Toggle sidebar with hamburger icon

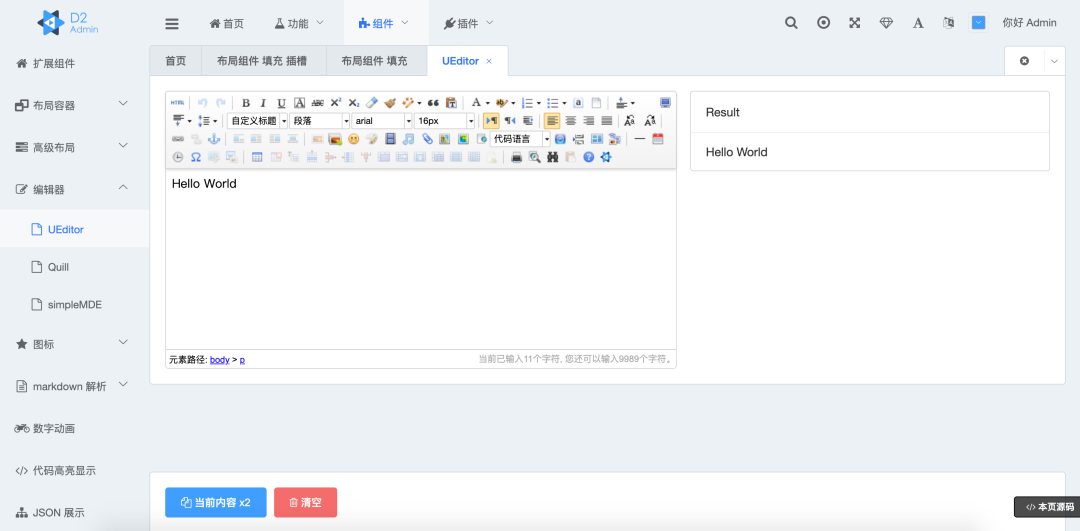[172, 23]
